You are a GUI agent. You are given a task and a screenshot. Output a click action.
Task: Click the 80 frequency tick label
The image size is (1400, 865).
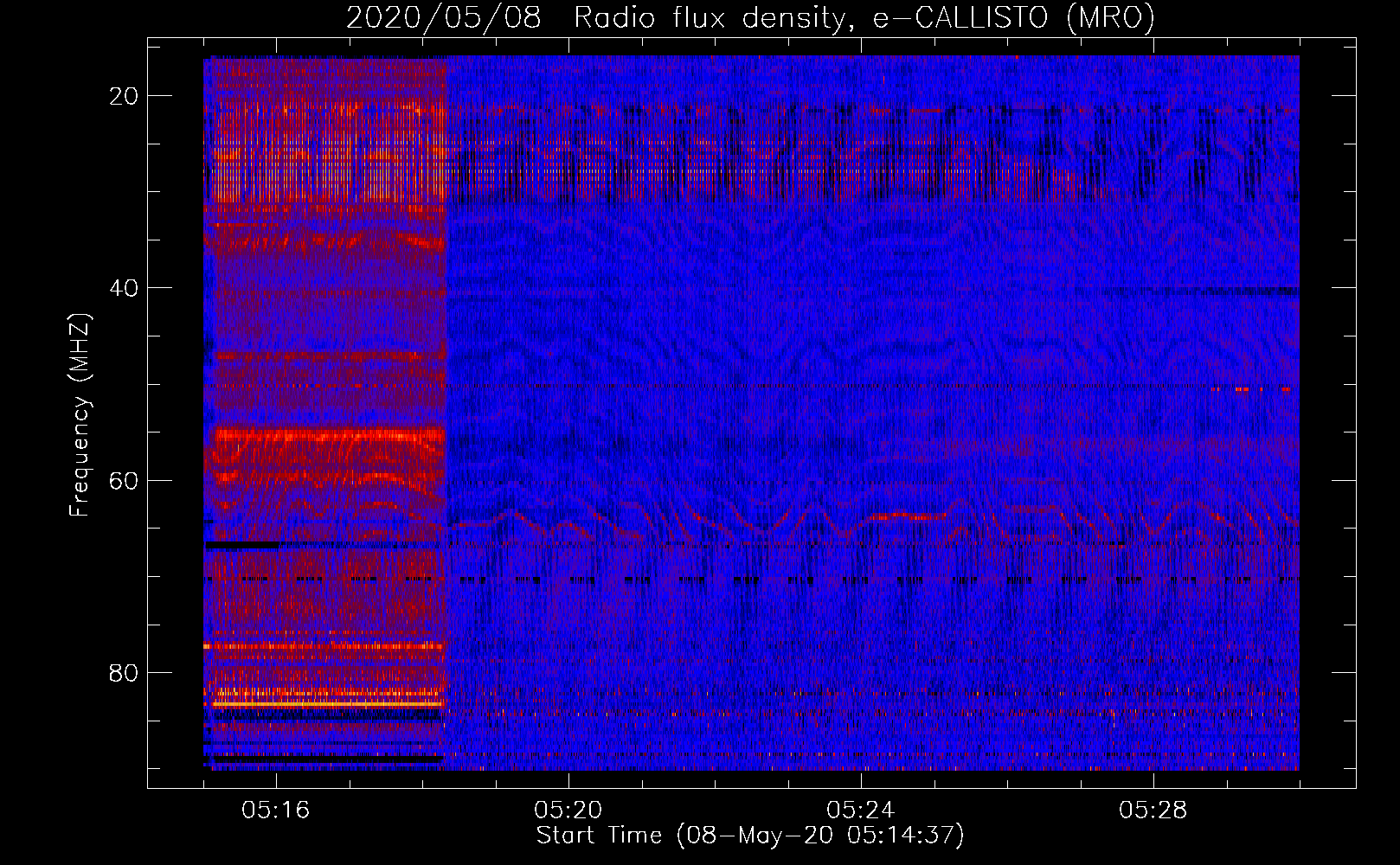(124, 672)
